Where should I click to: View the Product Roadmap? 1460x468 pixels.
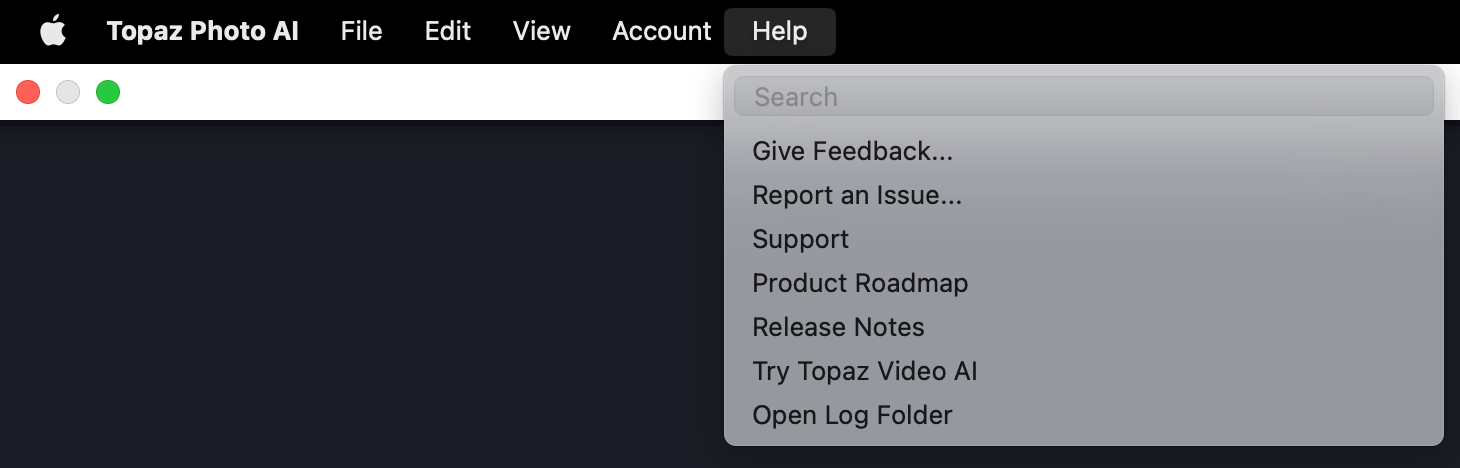[860, 283]
